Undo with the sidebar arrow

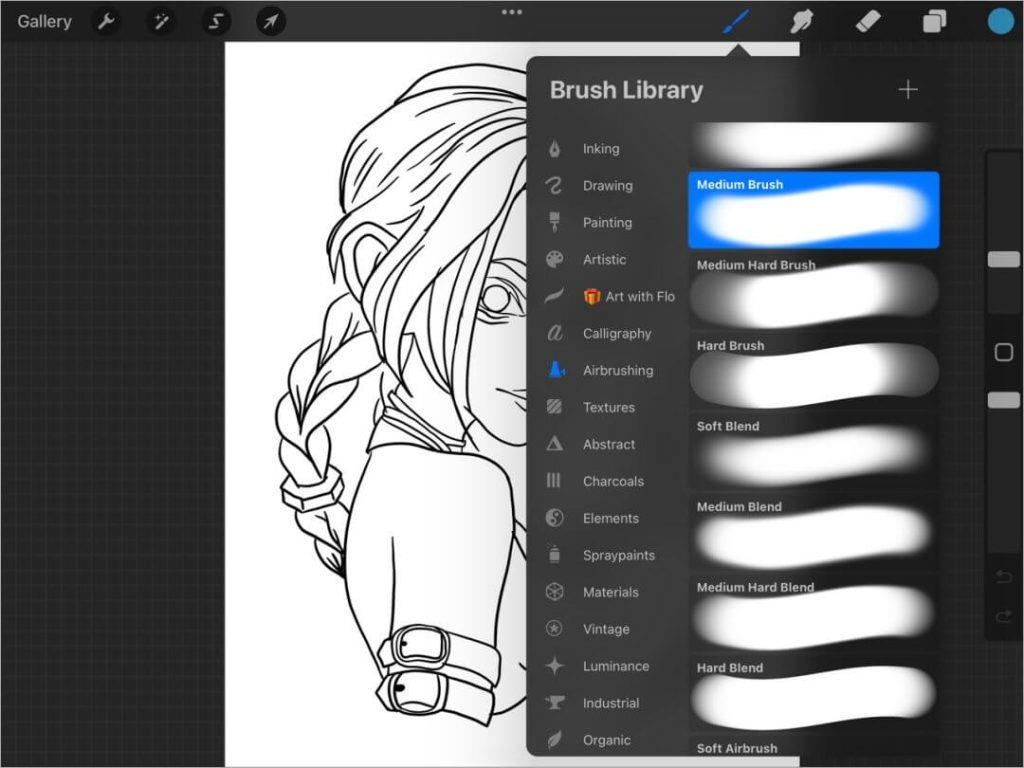(1004, 576)
